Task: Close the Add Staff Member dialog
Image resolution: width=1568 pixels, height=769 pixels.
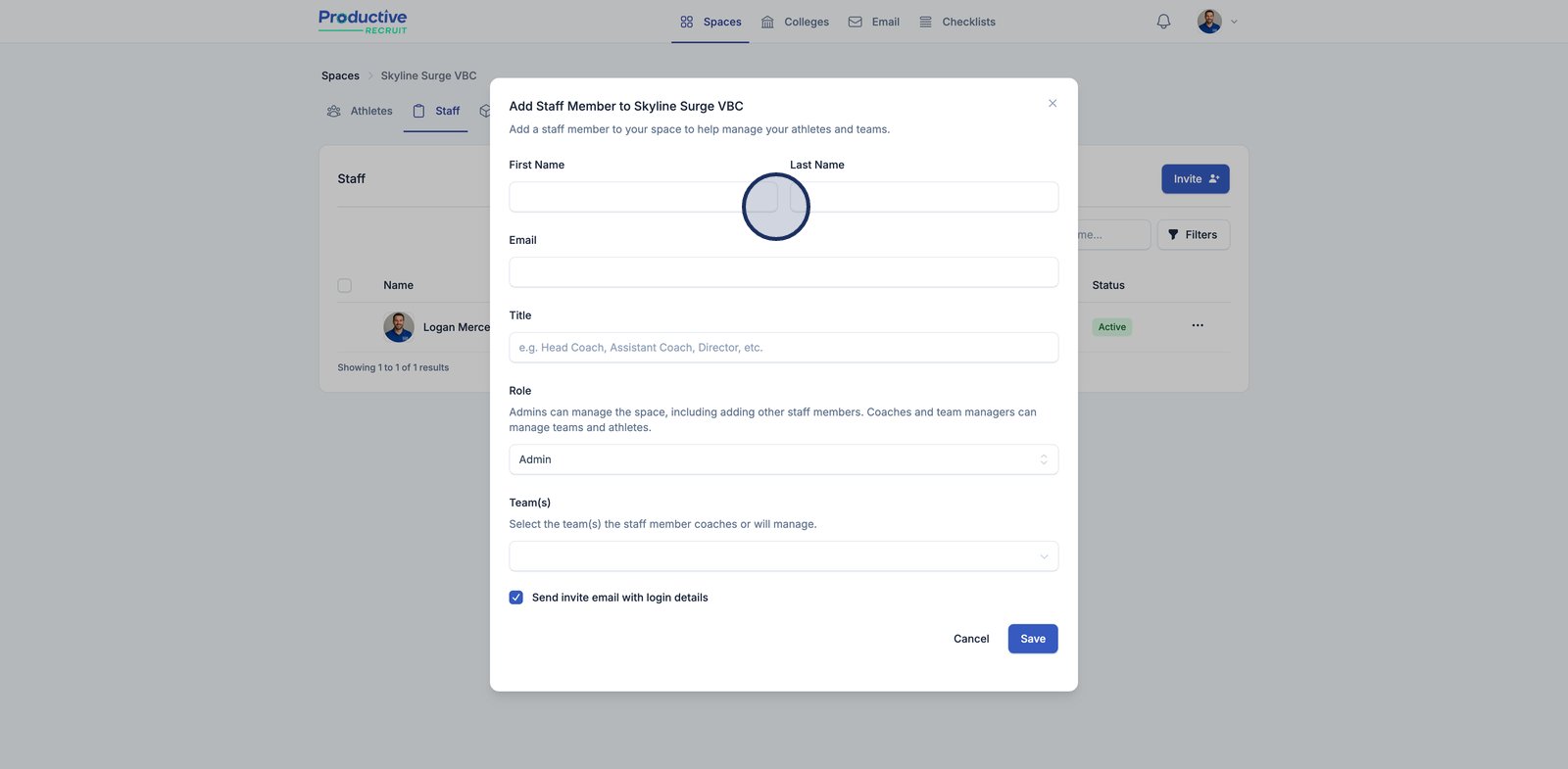Action: pos(1053,104)
